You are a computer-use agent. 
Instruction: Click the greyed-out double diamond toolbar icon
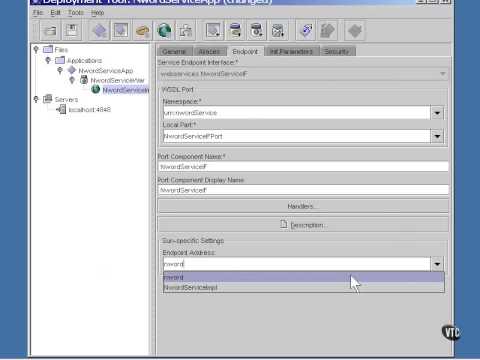coord(327,31)
